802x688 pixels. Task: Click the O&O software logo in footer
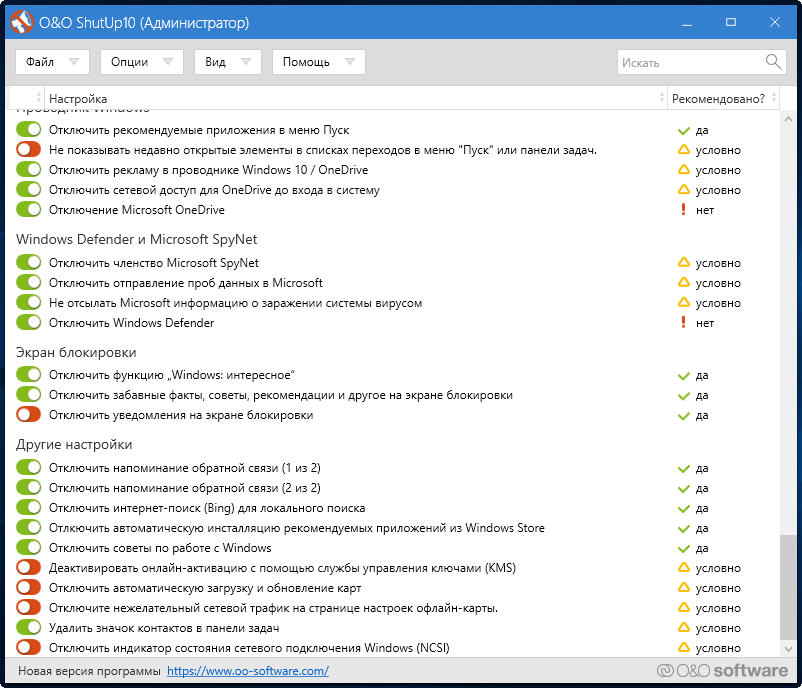coord(722,671)
